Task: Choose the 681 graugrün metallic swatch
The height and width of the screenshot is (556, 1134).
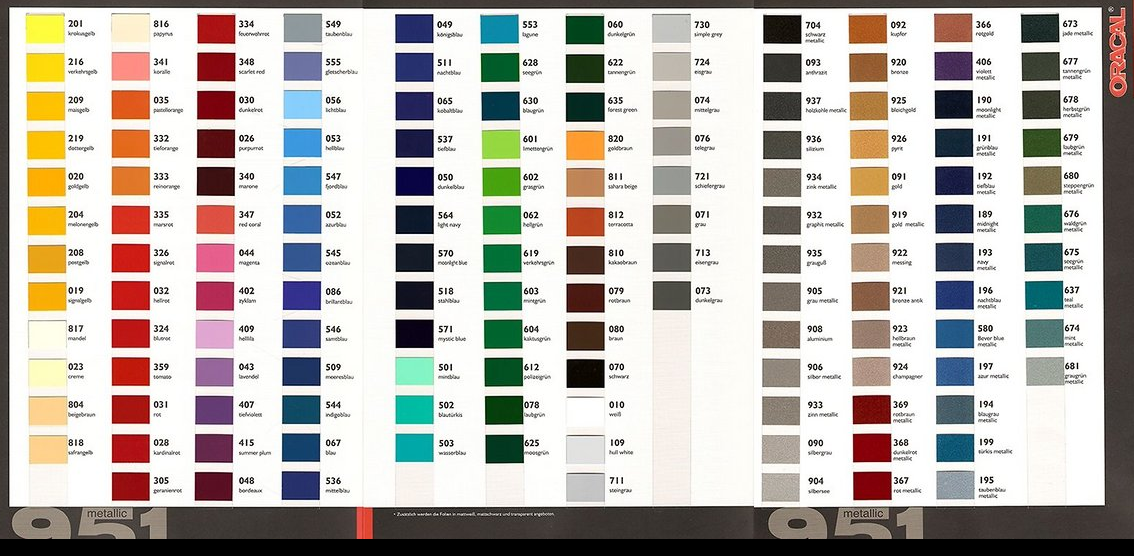Action: pos(1045,371)
